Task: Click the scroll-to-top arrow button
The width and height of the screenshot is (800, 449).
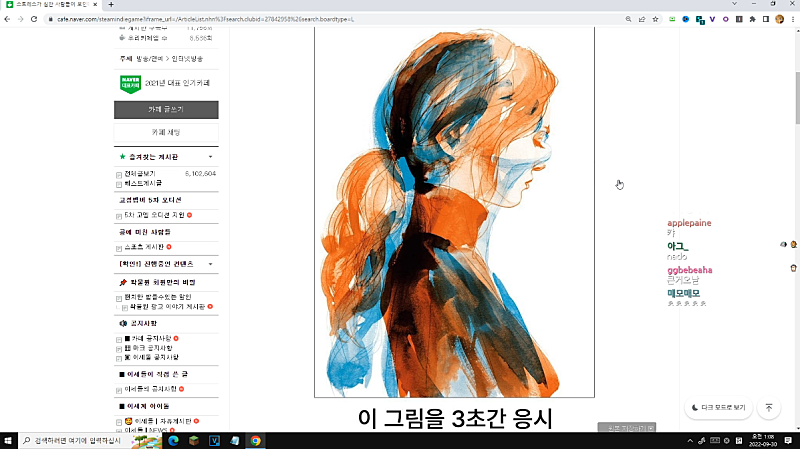Action: 768,408
